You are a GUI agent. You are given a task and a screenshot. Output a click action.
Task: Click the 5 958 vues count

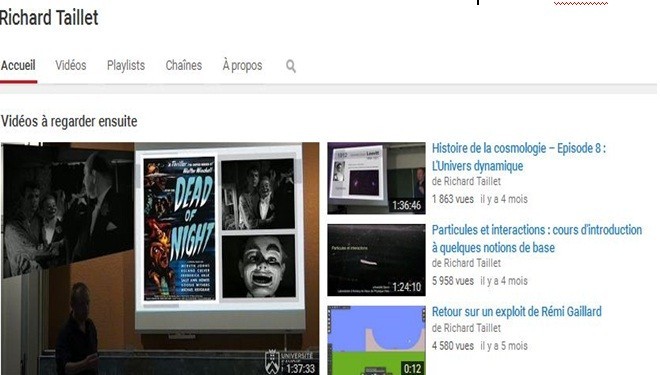(x=452, y=281)
